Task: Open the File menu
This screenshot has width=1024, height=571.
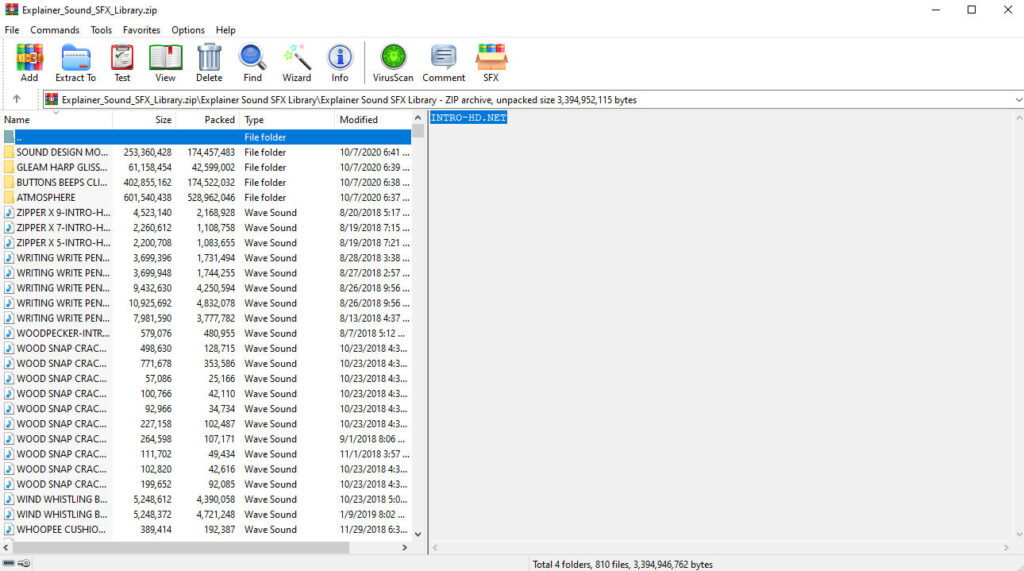Action: click(x=12, y=30)
